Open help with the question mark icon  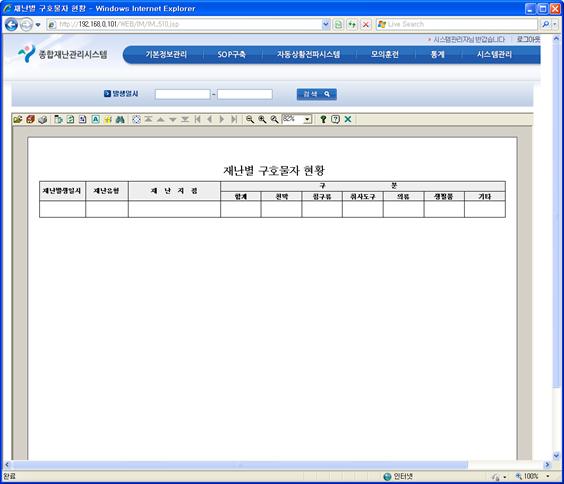(323, 119)
